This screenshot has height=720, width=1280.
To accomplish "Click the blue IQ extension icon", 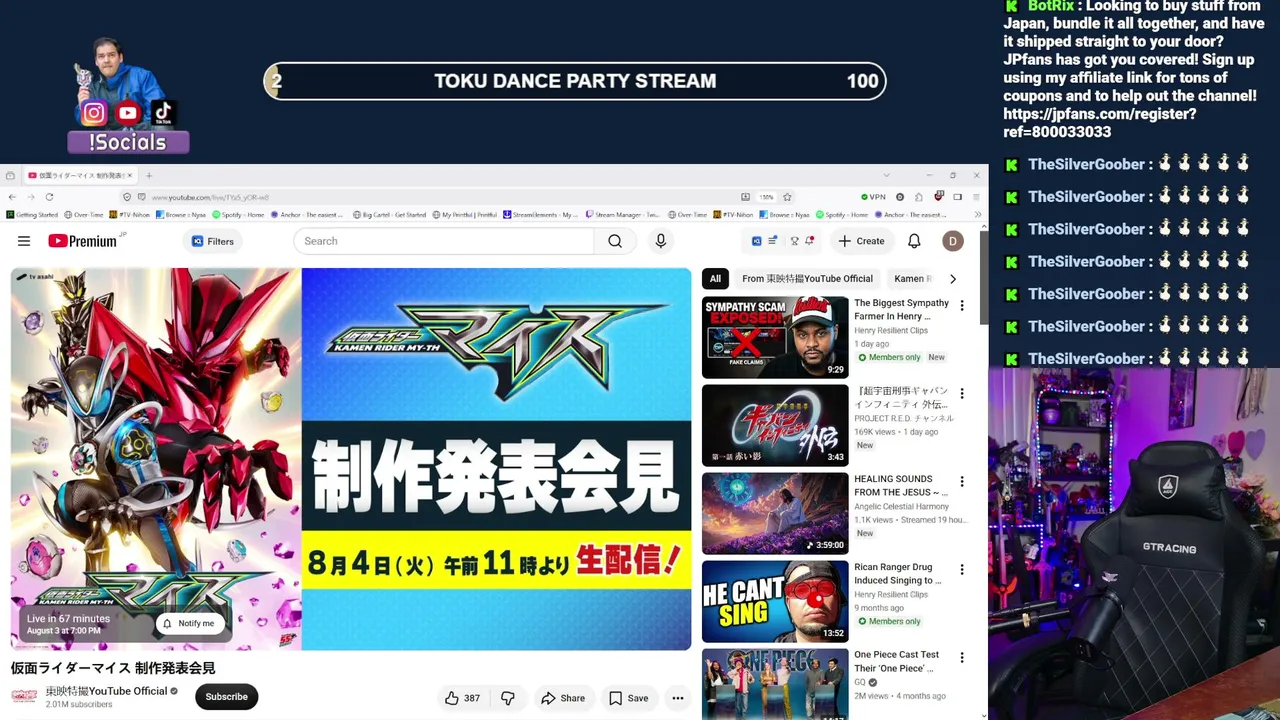I will point(757,241).
